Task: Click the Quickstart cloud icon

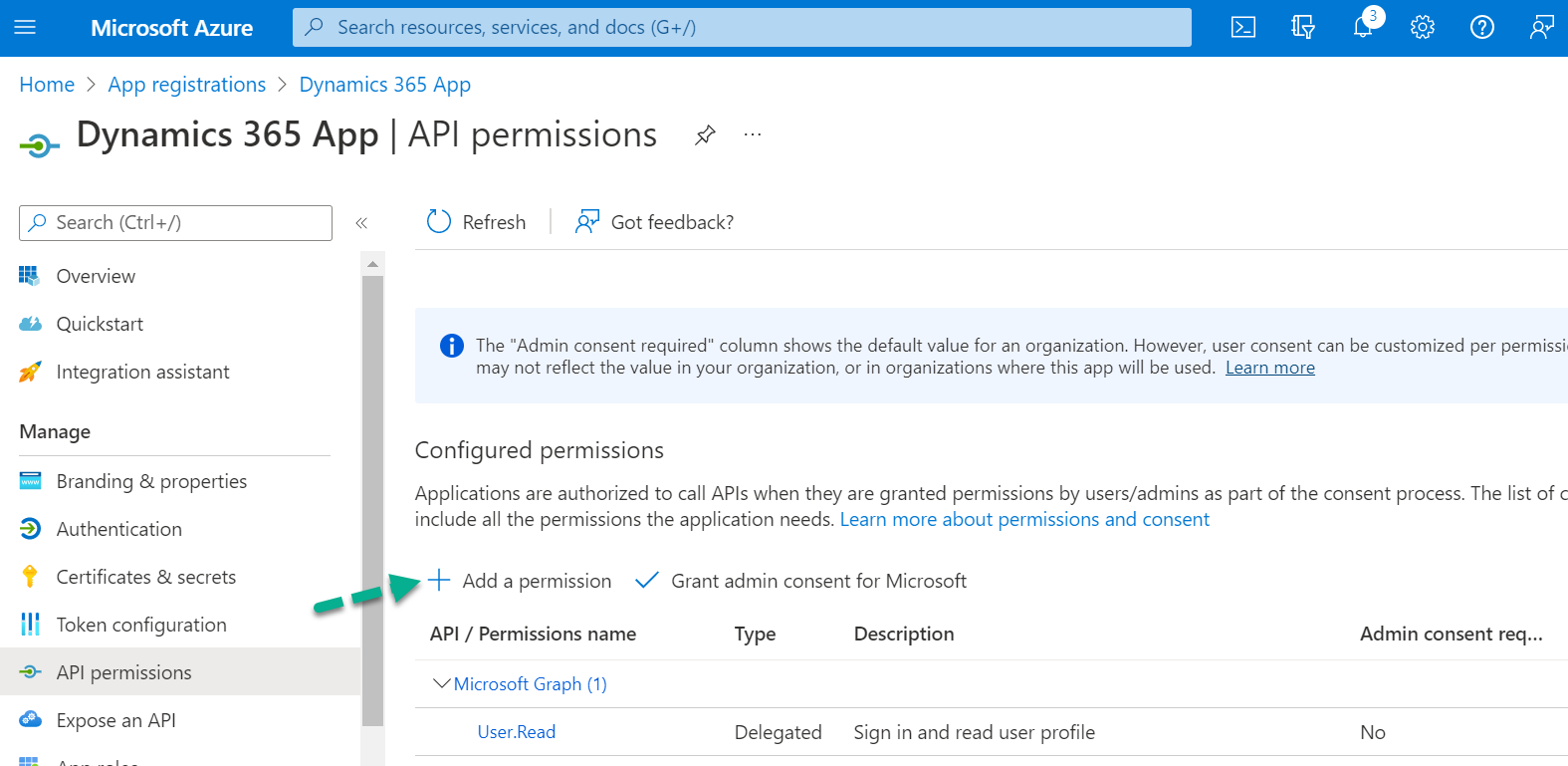Action: click(30, 324)
